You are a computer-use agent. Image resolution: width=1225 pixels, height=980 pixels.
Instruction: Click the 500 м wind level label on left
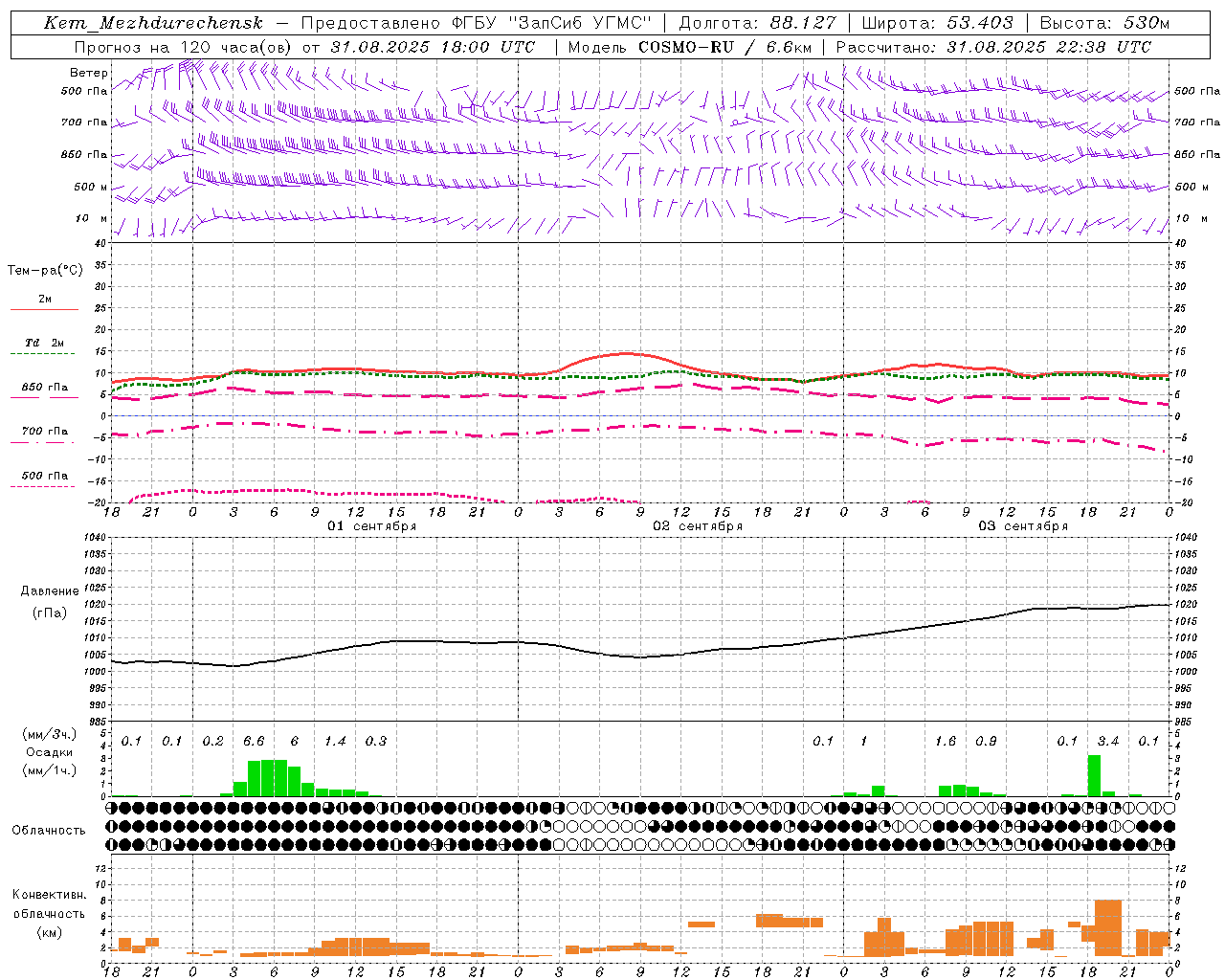91,187
